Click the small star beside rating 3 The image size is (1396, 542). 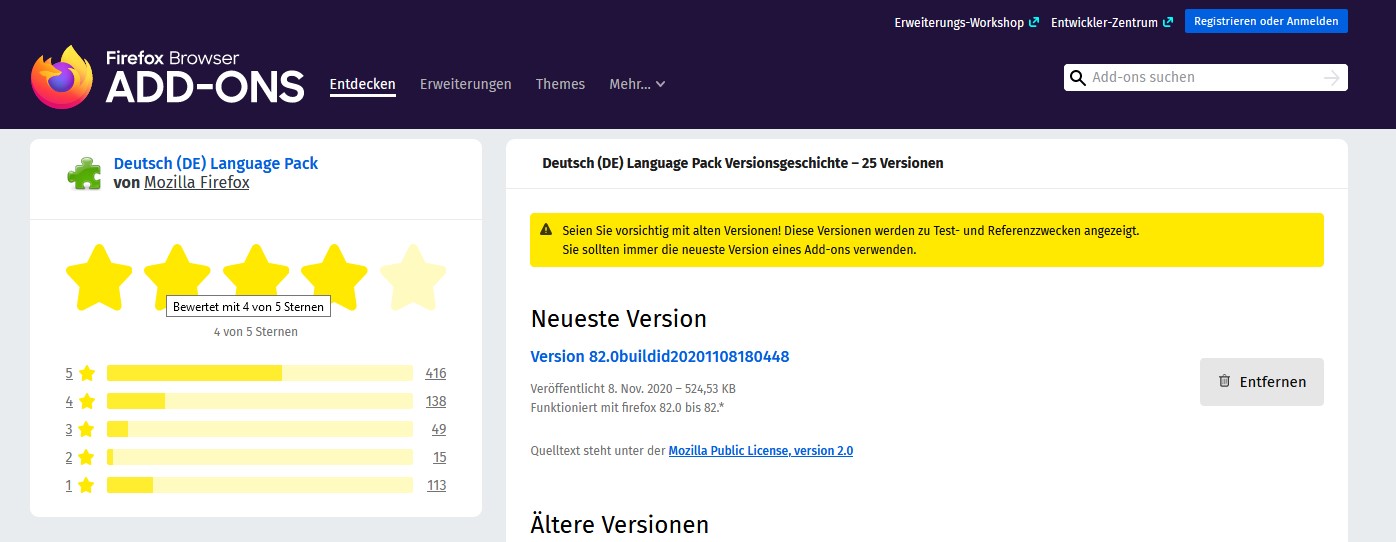coord(87,429)
